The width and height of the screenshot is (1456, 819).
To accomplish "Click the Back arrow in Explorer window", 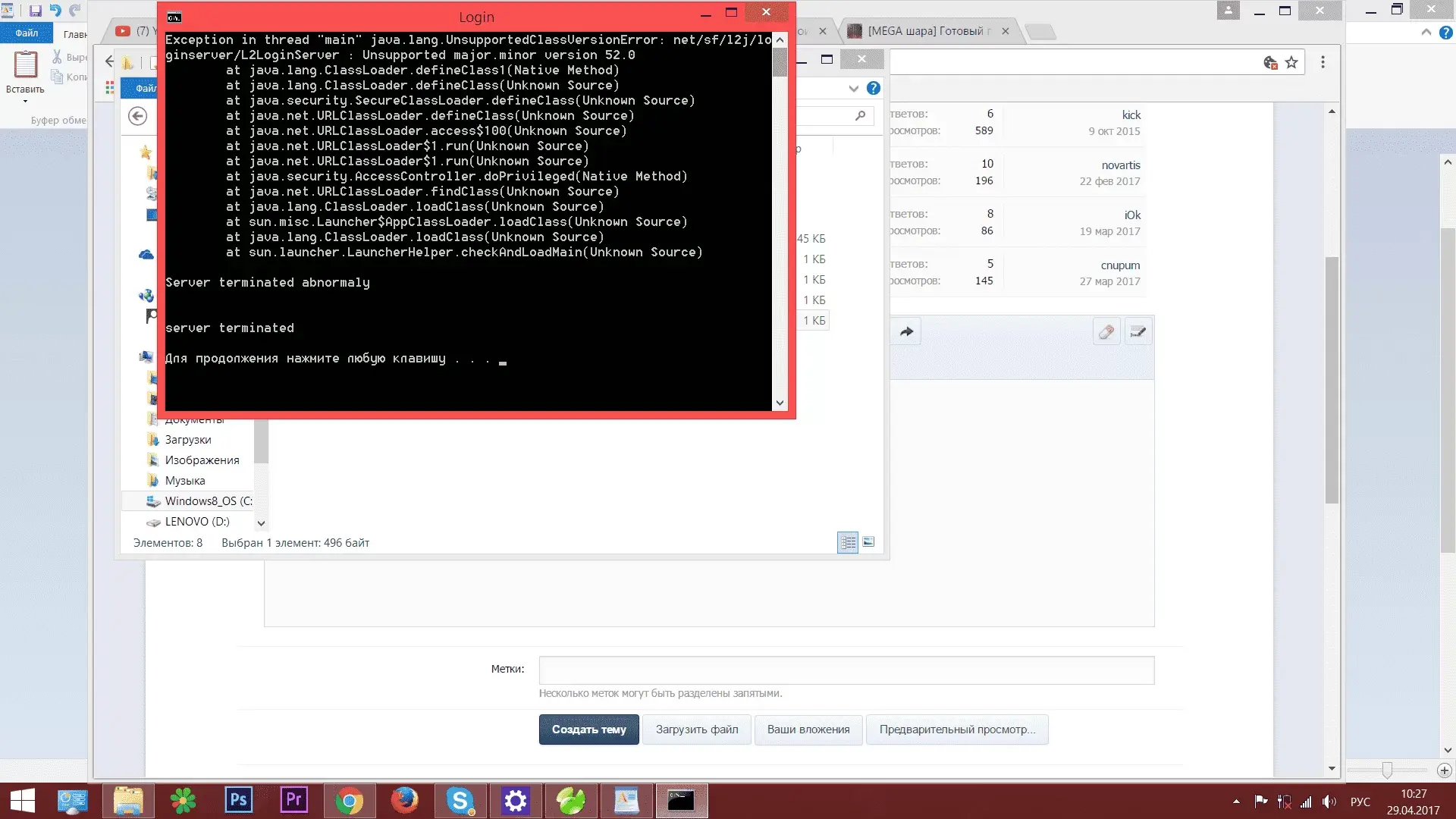I will [137, 116].
